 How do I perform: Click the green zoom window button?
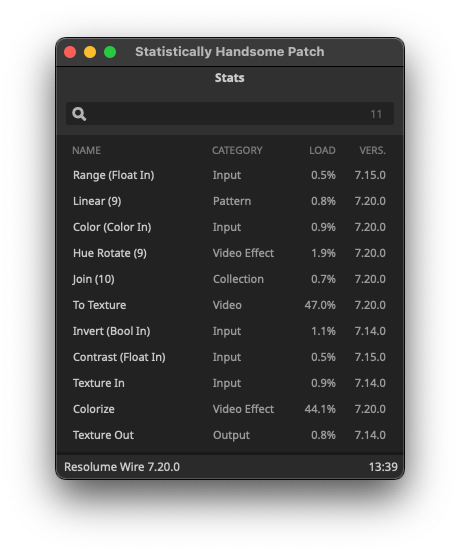pyautogui.click(x=110, y=52)
